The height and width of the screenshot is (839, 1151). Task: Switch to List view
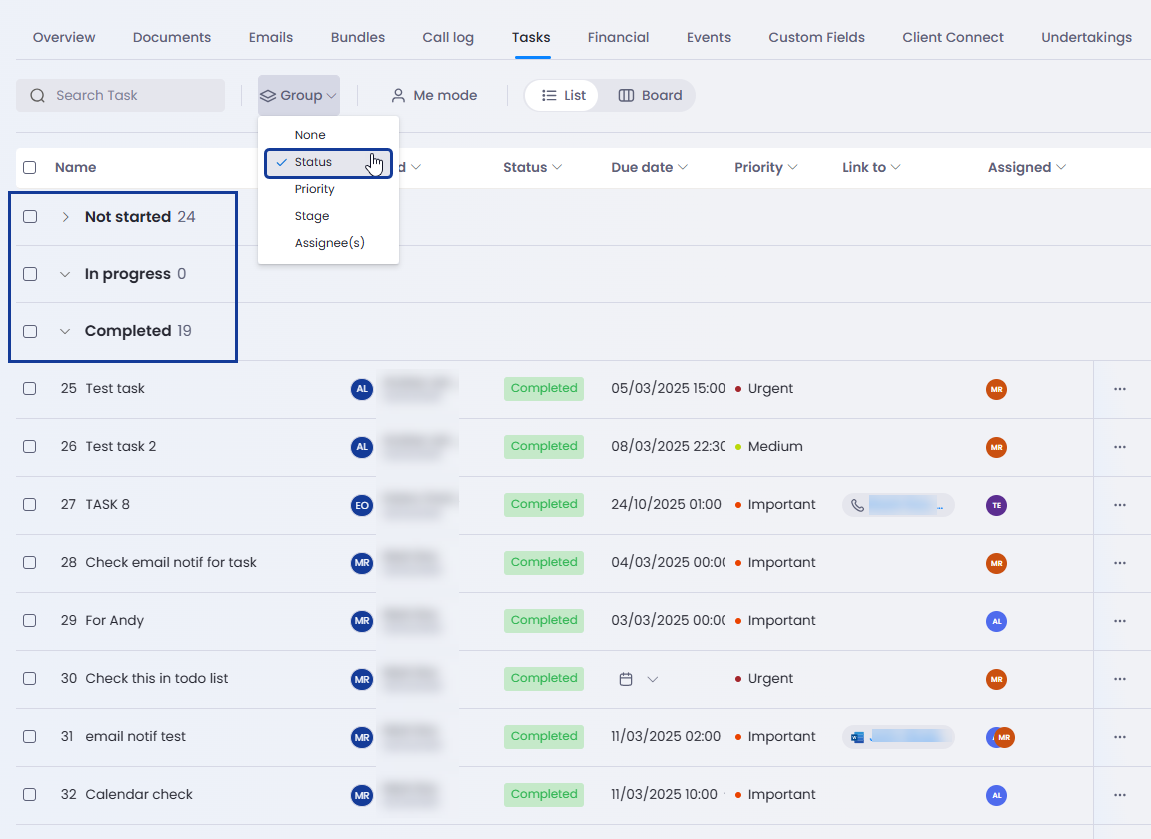pyautogui.click(x=563, y=95)
